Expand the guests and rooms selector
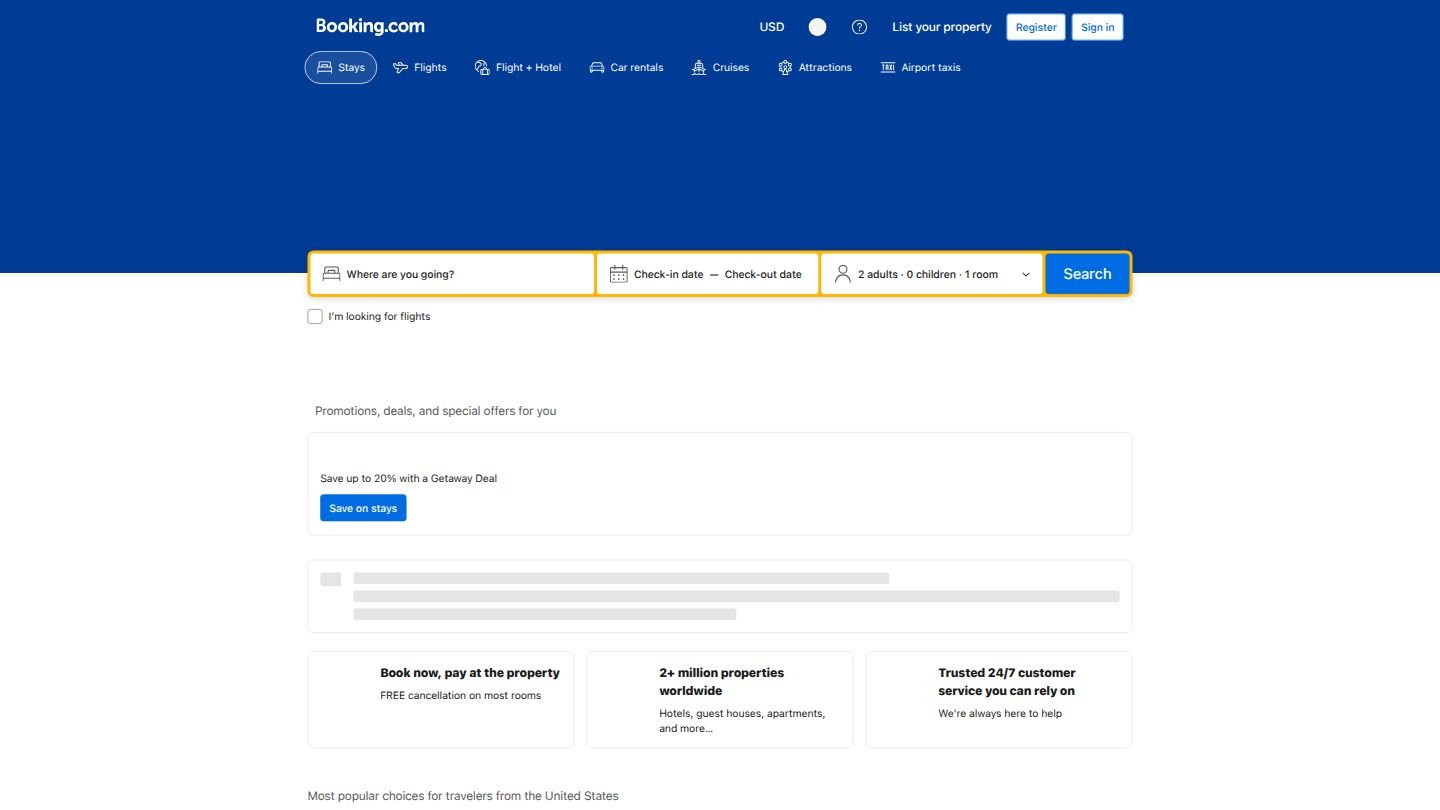The image size is (1440, 810). pyautogui.click(x=930, y=273)
